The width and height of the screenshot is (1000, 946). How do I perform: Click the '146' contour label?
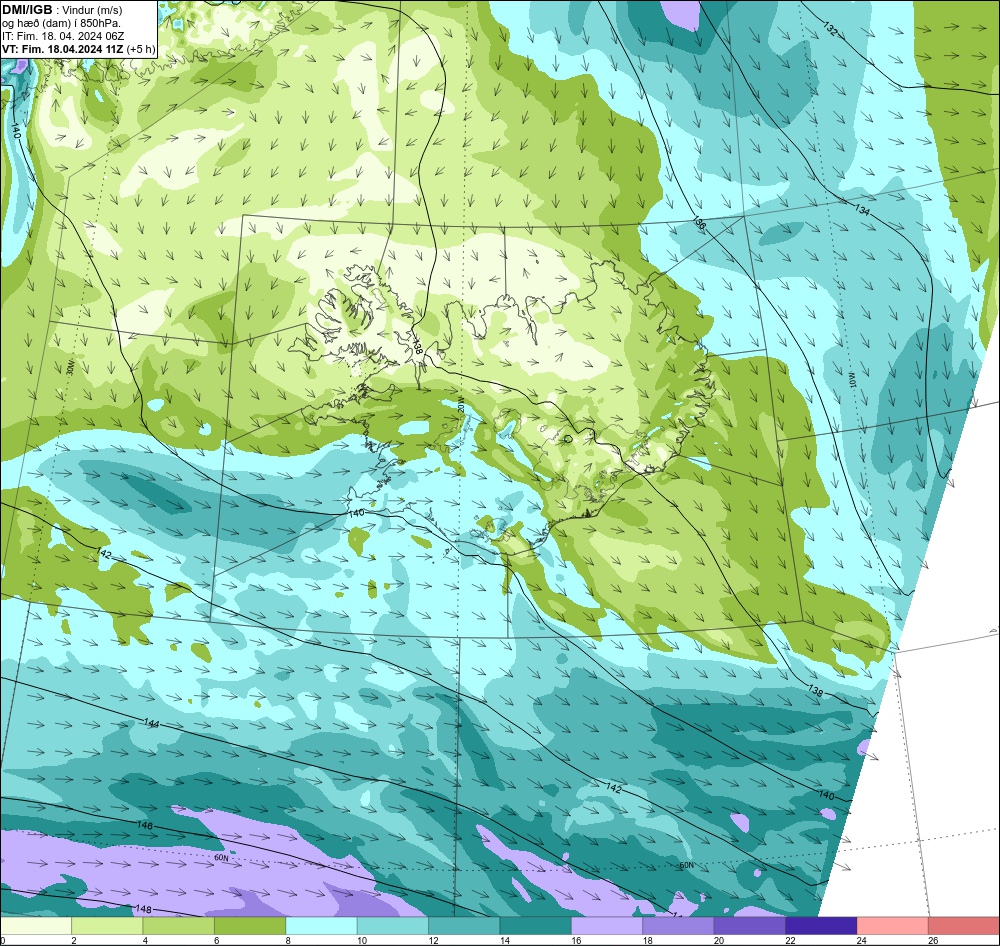pos(145,825)
